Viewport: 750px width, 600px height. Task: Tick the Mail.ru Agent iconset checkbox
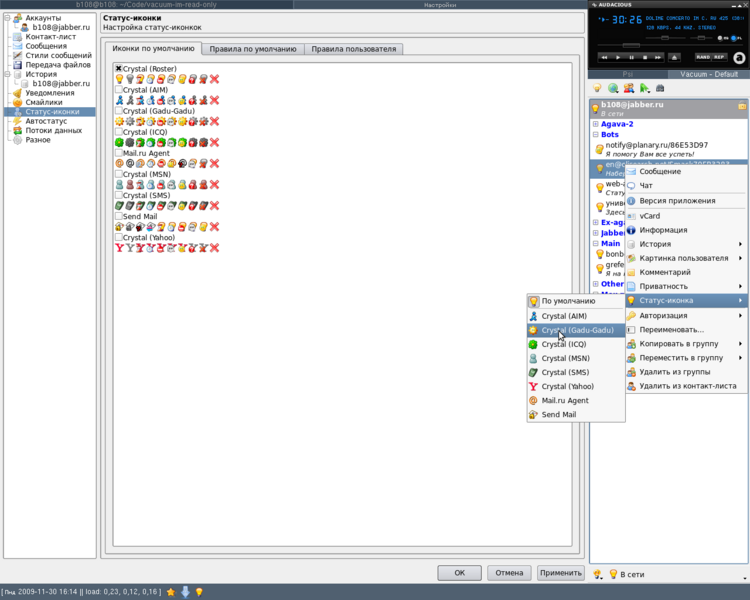click(x=119, y=153)
